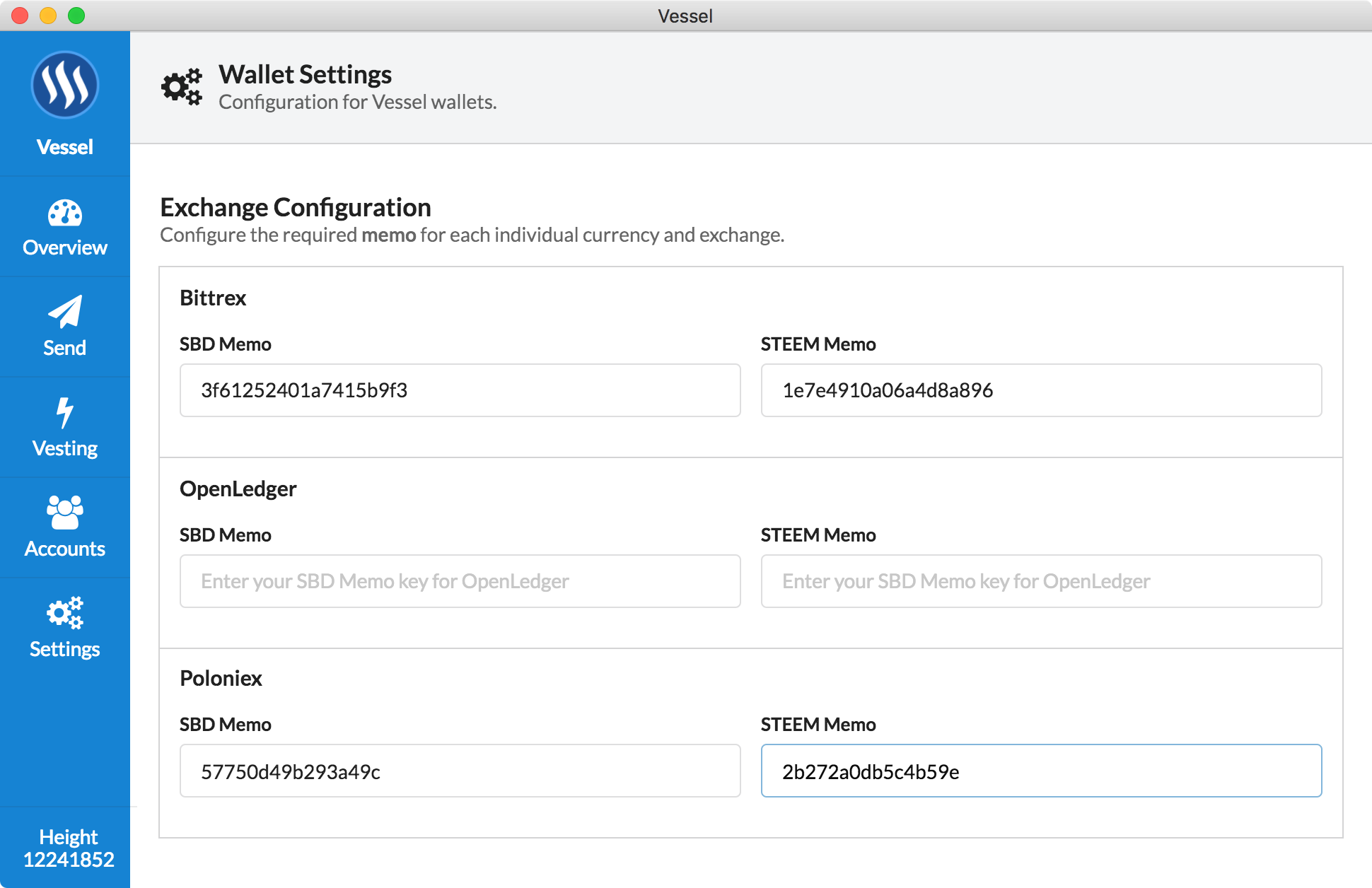Open the Send paper plane icon
This screenshot has width=1372, height=888.
[x=64, y=312]
